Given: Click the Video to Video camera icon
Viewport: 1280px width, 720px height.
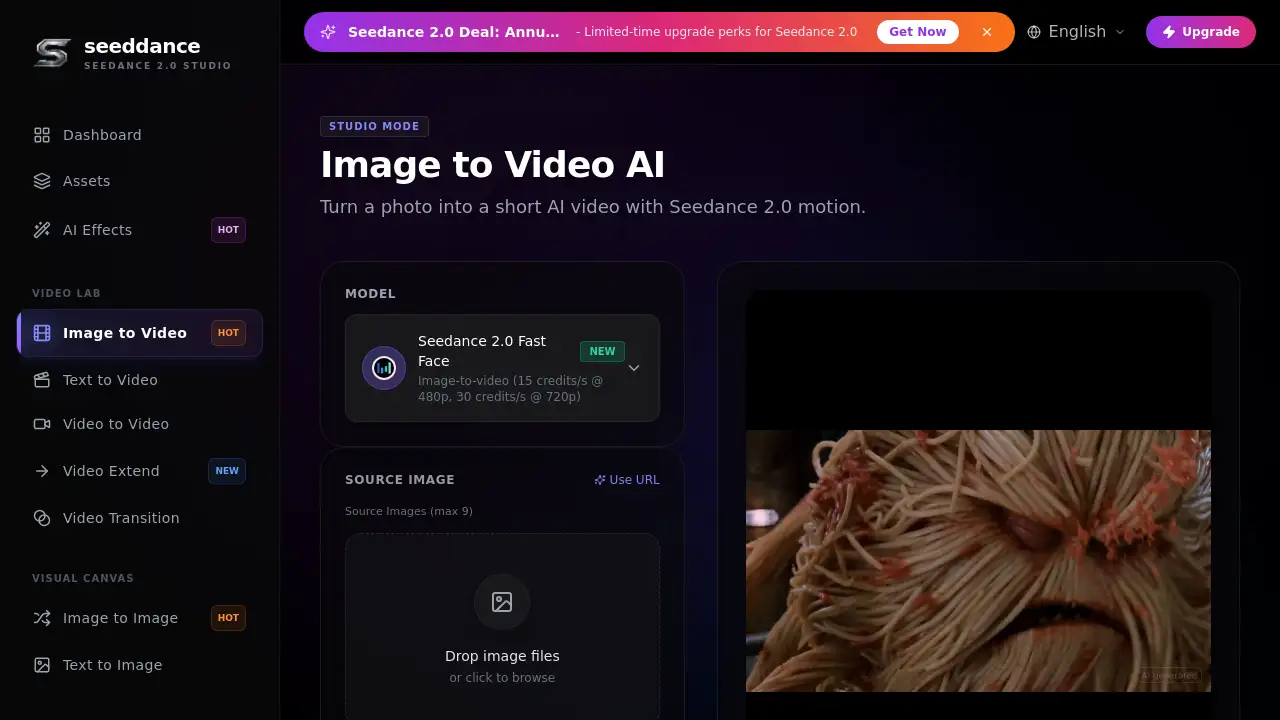Looking at the screenshot, I should pos(42,424).
